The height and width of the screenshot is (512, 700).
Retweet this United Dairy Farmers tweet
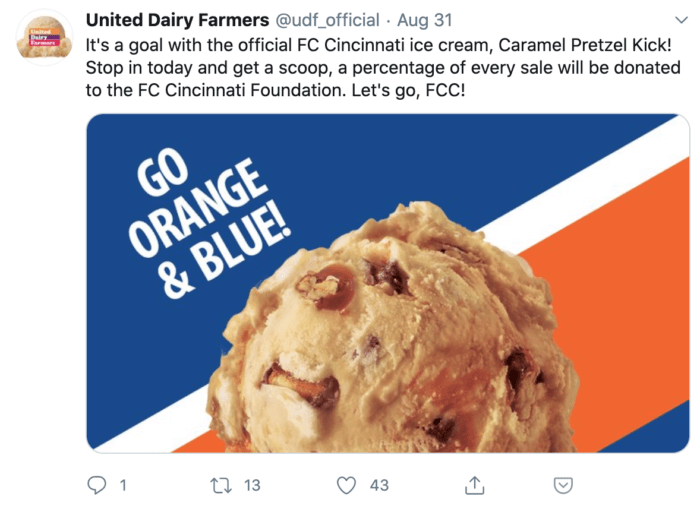[x=221, y=485]
